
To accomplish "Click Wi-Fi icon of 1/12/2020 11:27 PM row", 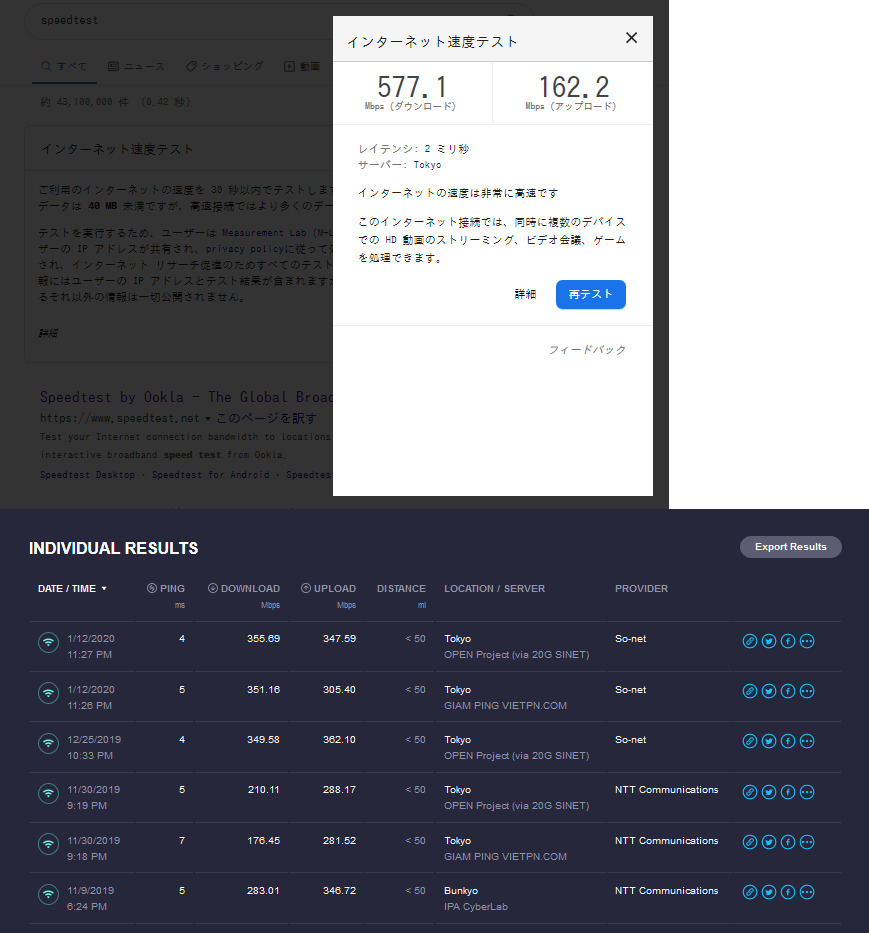I will (47, 642).
